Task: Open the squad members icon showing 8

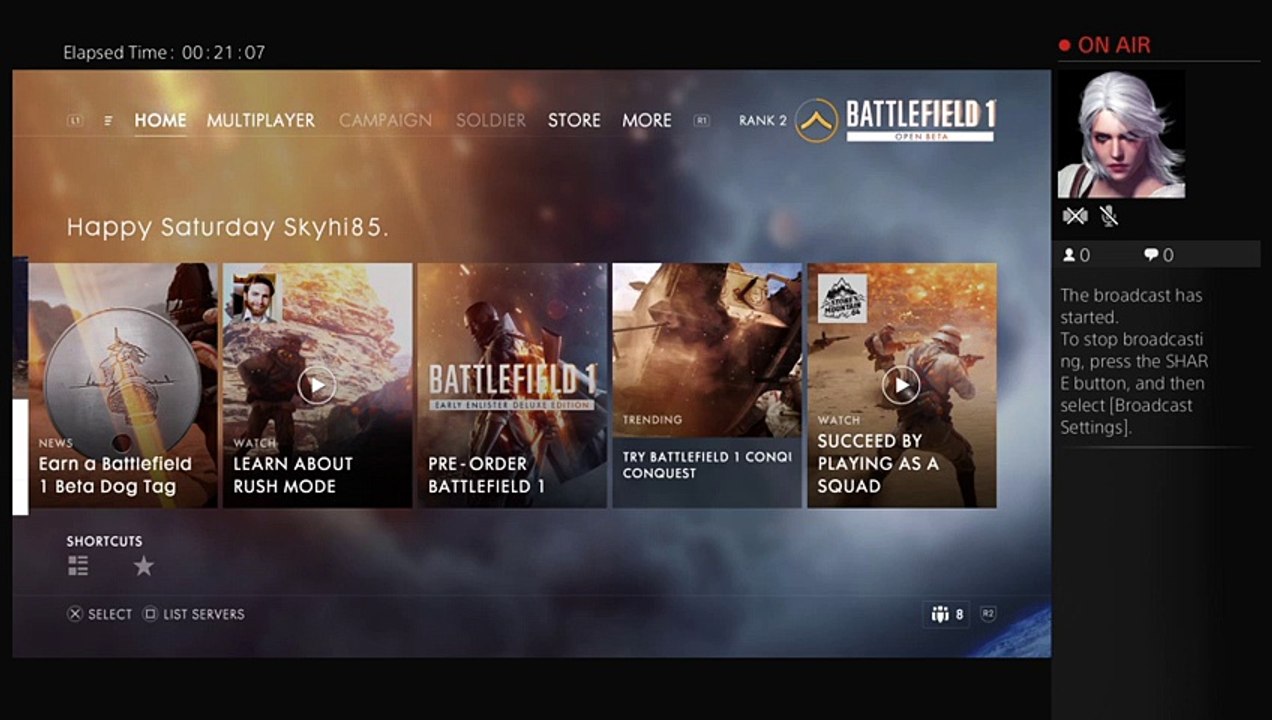Action: tap(947, 614)
